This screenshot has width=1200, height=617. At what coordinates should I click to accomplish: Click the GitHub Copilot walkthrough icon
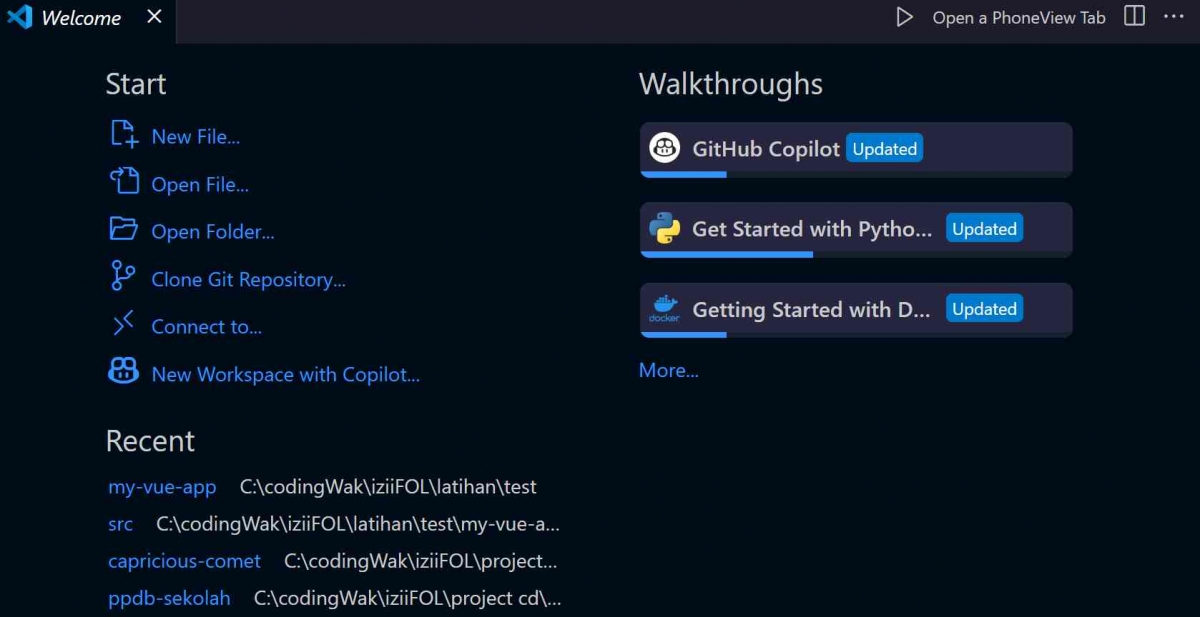(x=665, y=147)
